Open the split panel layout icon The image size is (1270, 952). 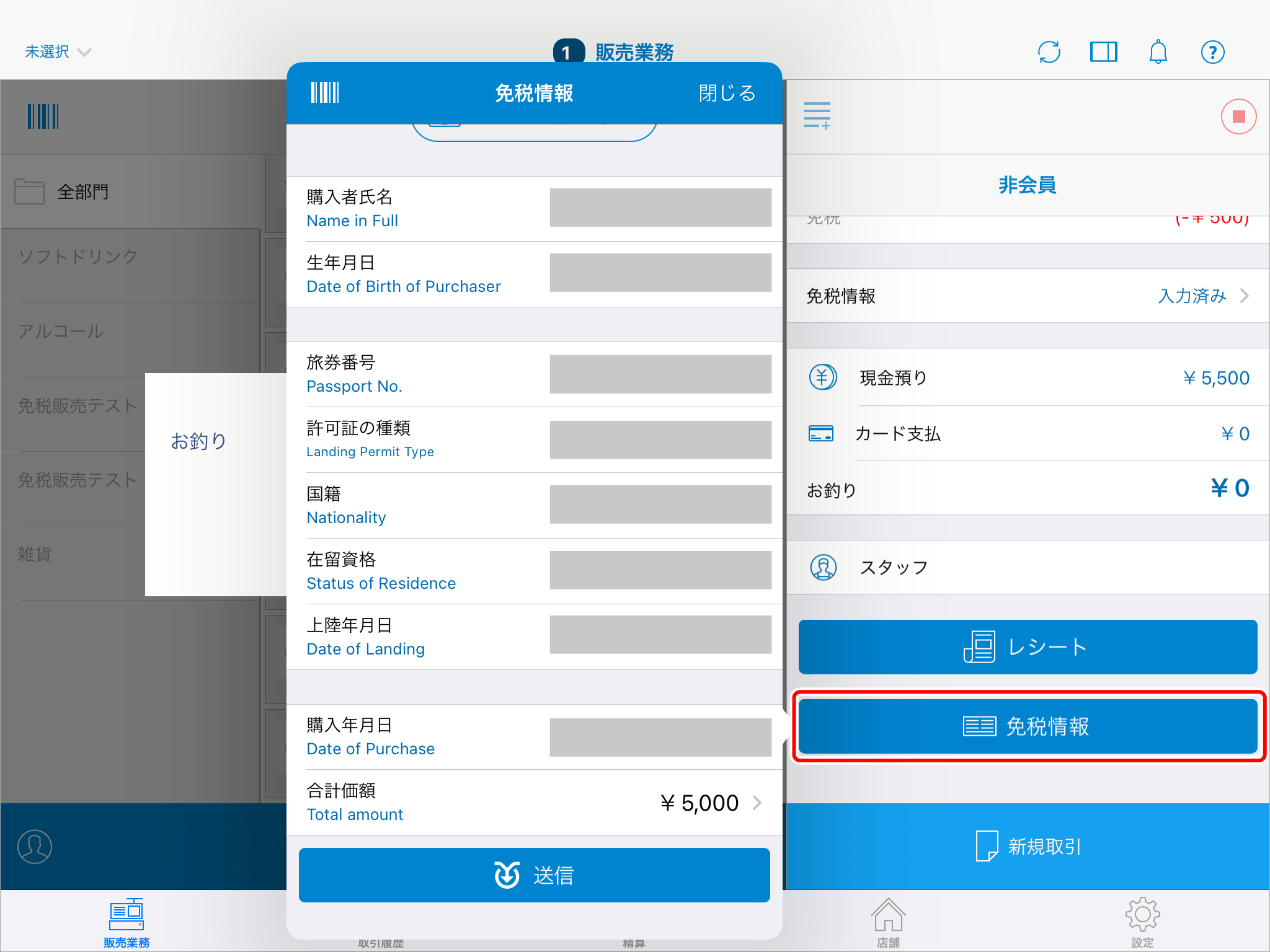click(1104, 52)
